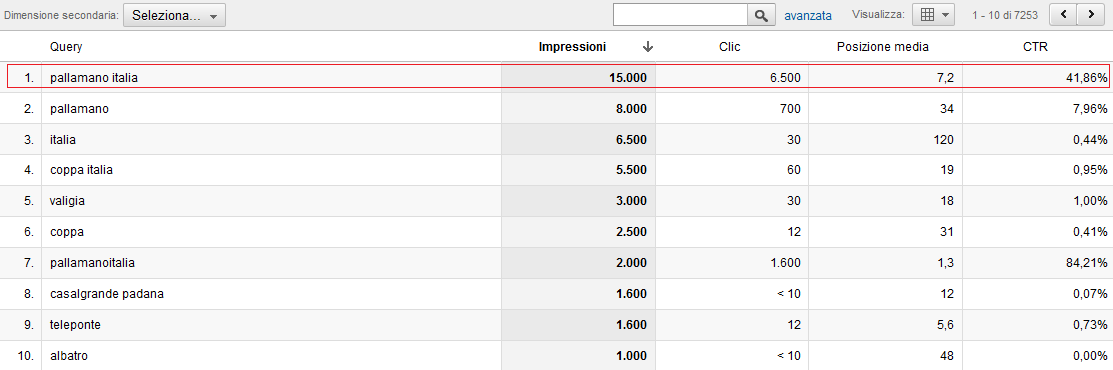This screenshot has width=1113, height=370.
Task: Click the 2.000 impressions value
Action: click(x=631, y=263)
